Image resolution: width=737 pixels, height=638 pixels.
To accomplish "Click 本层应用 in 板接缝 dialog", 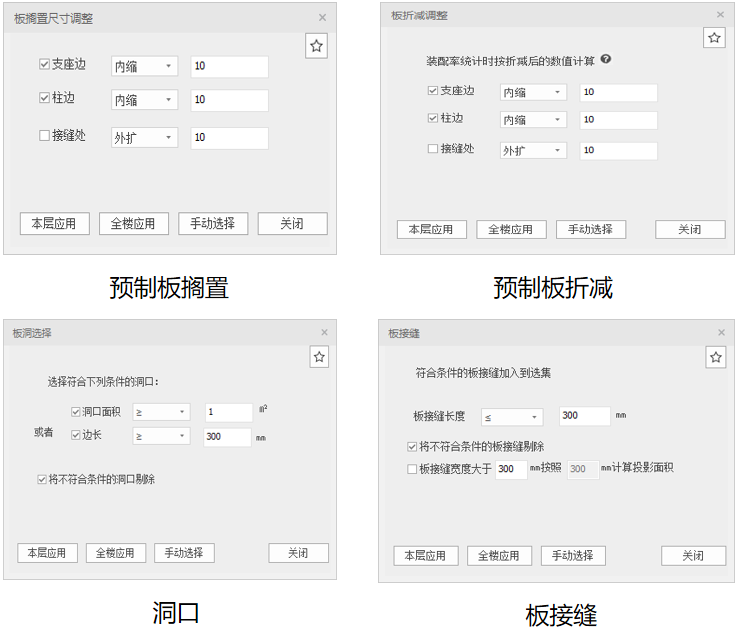I will click(x=426, y=556).
